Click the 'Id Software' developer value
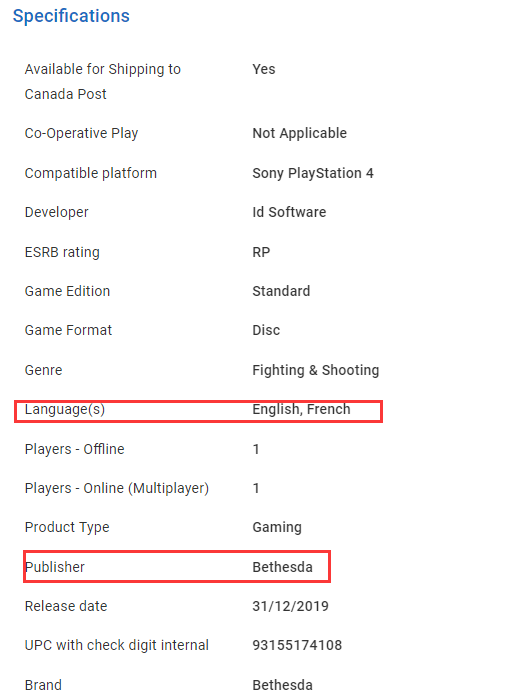Image resolution: width=528 pixels, height=692 pixels. point(289,212)
